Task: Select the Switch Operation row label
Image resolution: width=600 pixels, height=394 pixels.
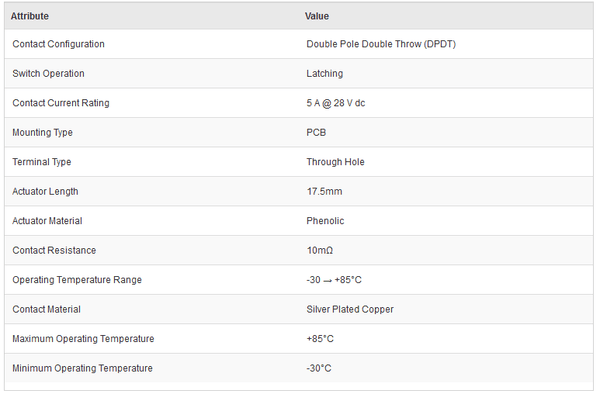Action: pos(48,73)
